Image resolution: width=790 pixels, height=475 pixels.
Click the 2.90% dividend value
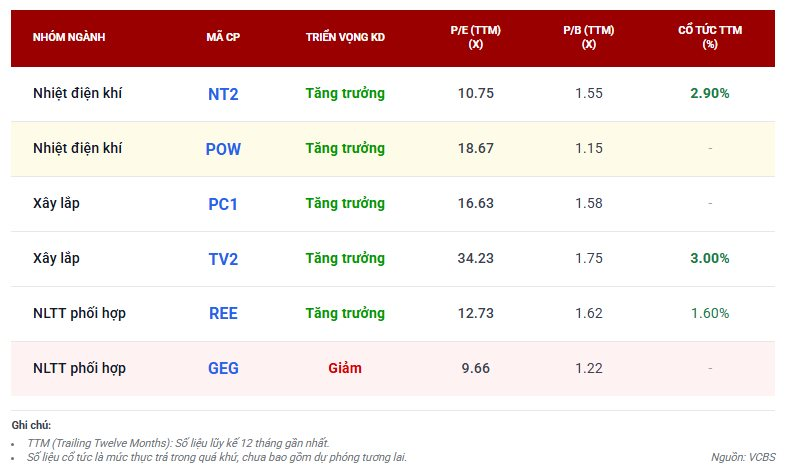[710, 93]
